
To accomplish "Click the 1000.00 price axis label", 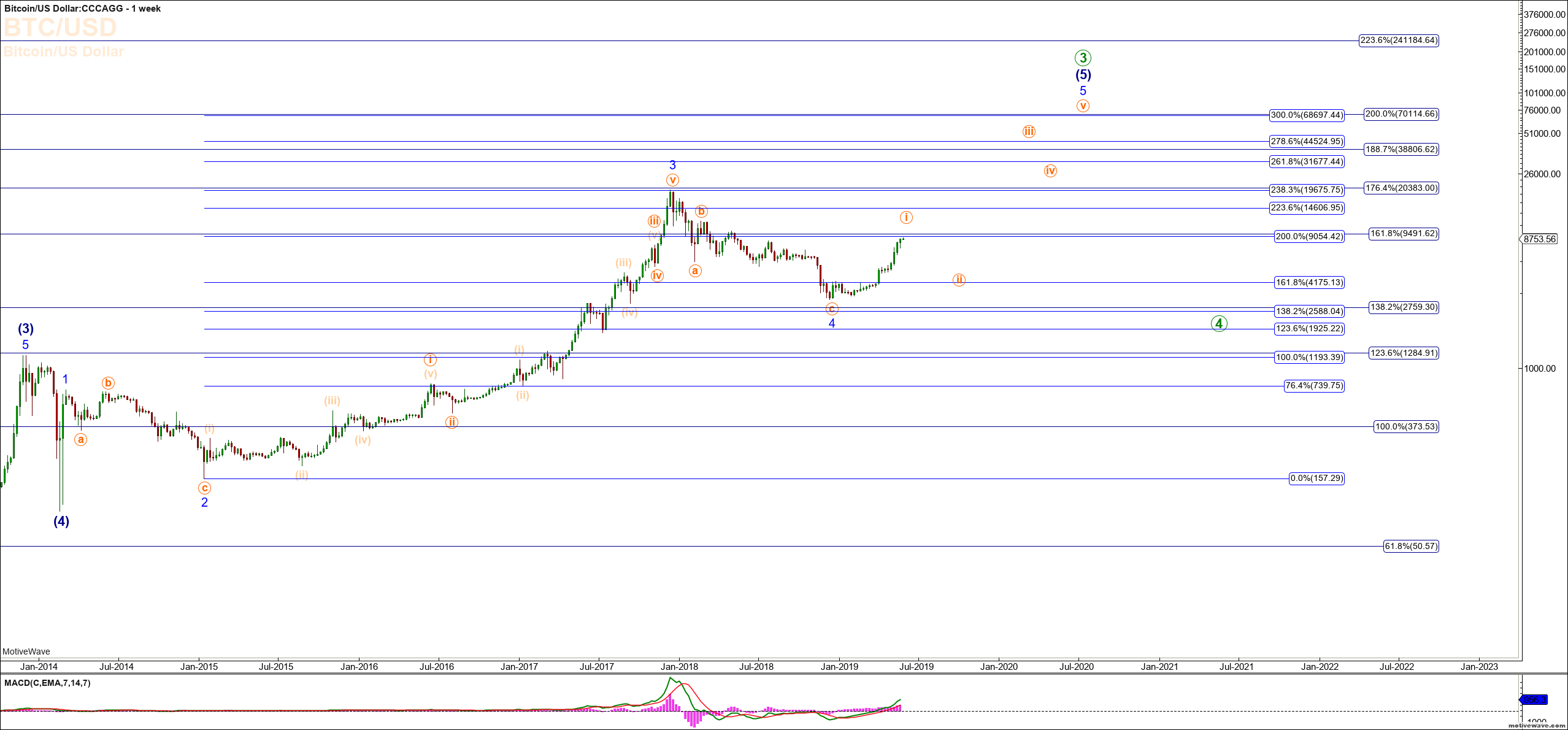I will pos(1540,369).
